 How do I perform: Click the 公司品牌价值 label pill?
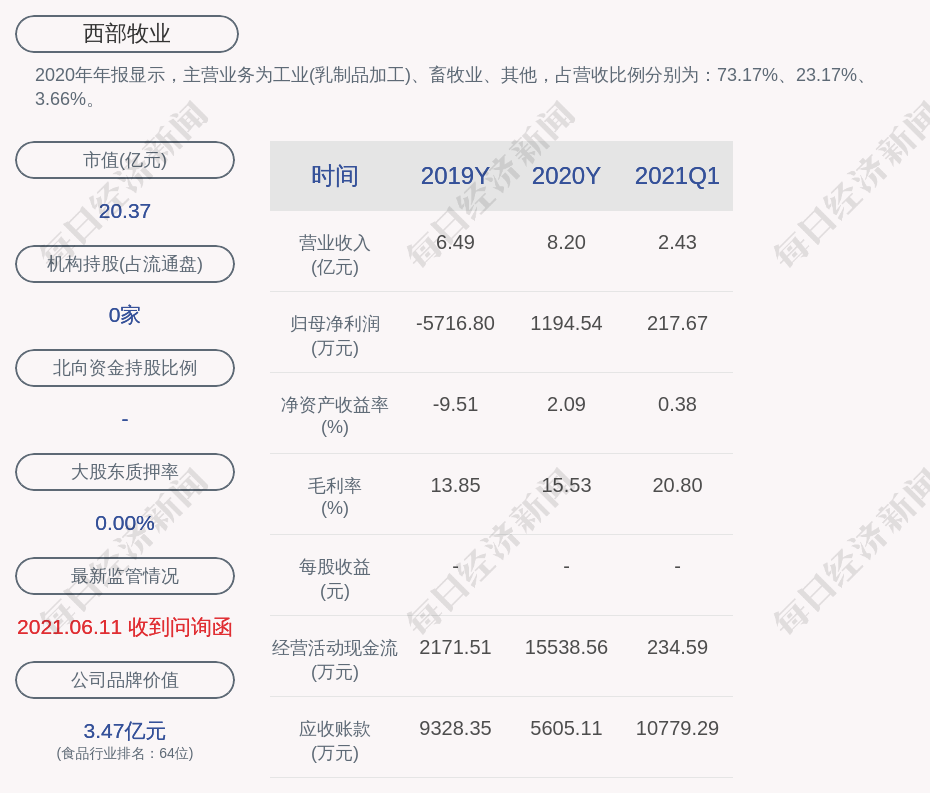tap(125, 680)
